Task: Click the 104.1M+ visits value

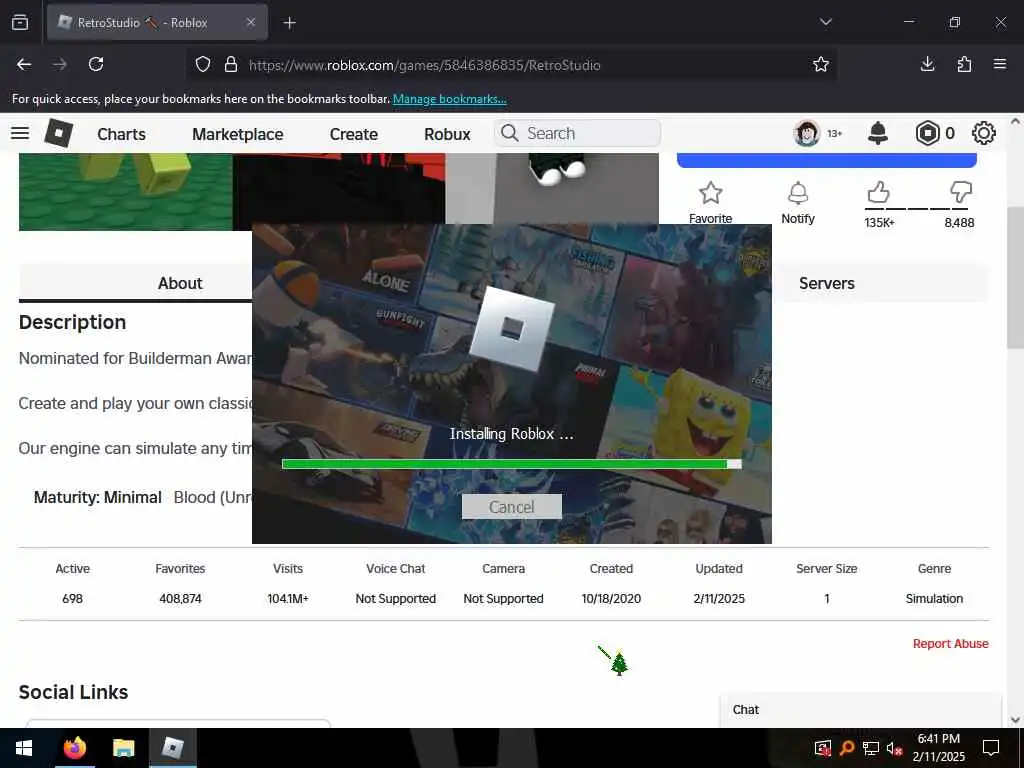Action: 288,599
